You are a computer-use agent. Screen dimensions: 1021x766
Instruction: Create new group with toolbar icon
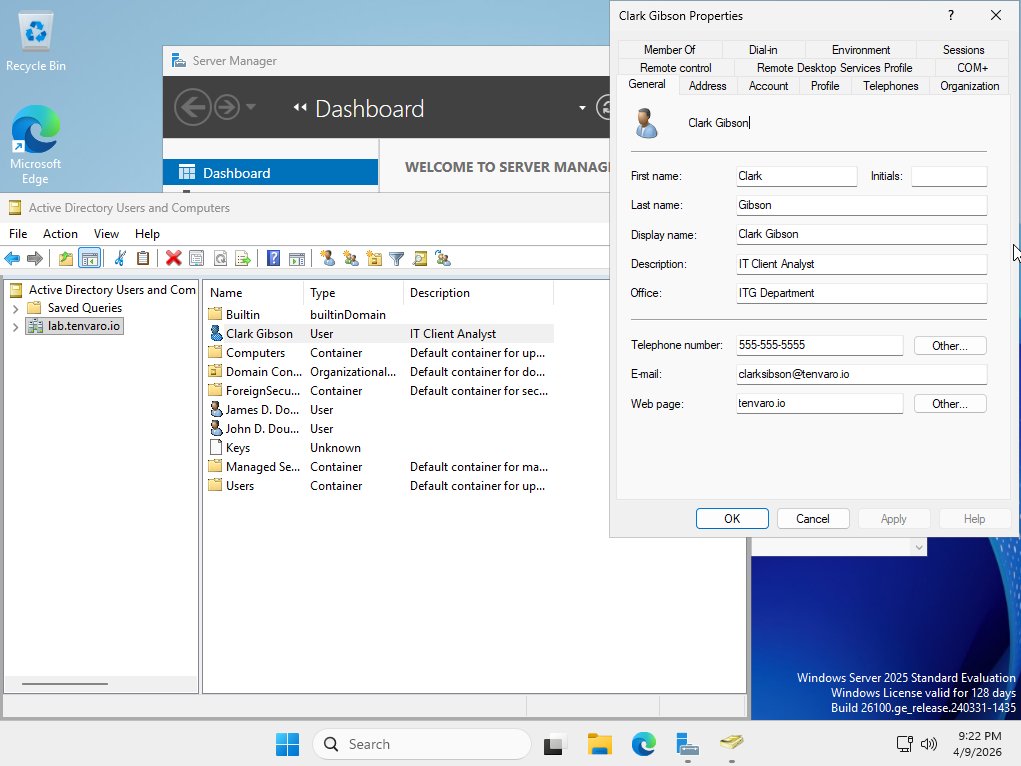[351, 259]
